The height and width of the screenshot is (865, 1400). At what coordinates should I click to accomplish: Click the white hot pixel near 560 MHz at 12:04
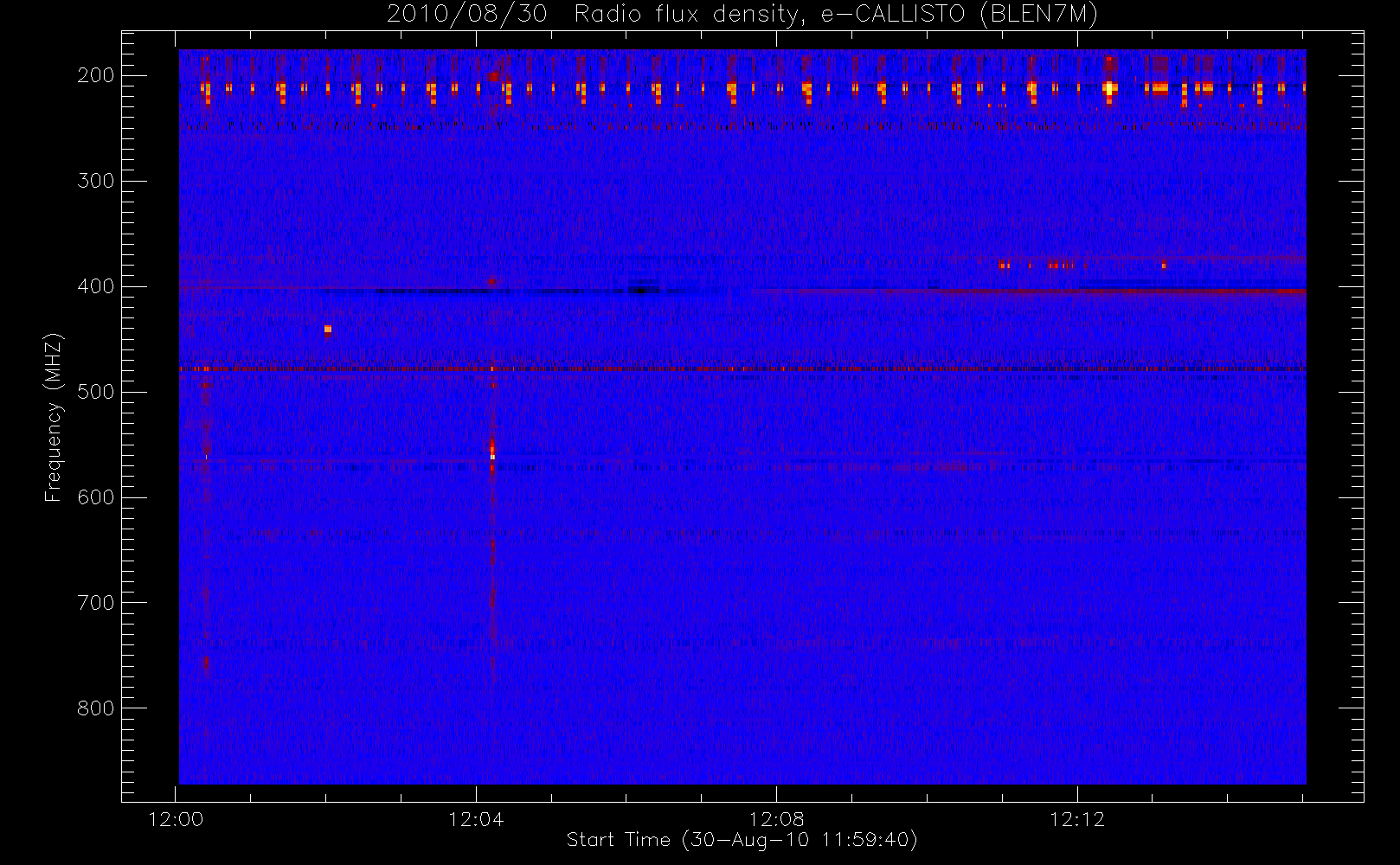(492, 456)
